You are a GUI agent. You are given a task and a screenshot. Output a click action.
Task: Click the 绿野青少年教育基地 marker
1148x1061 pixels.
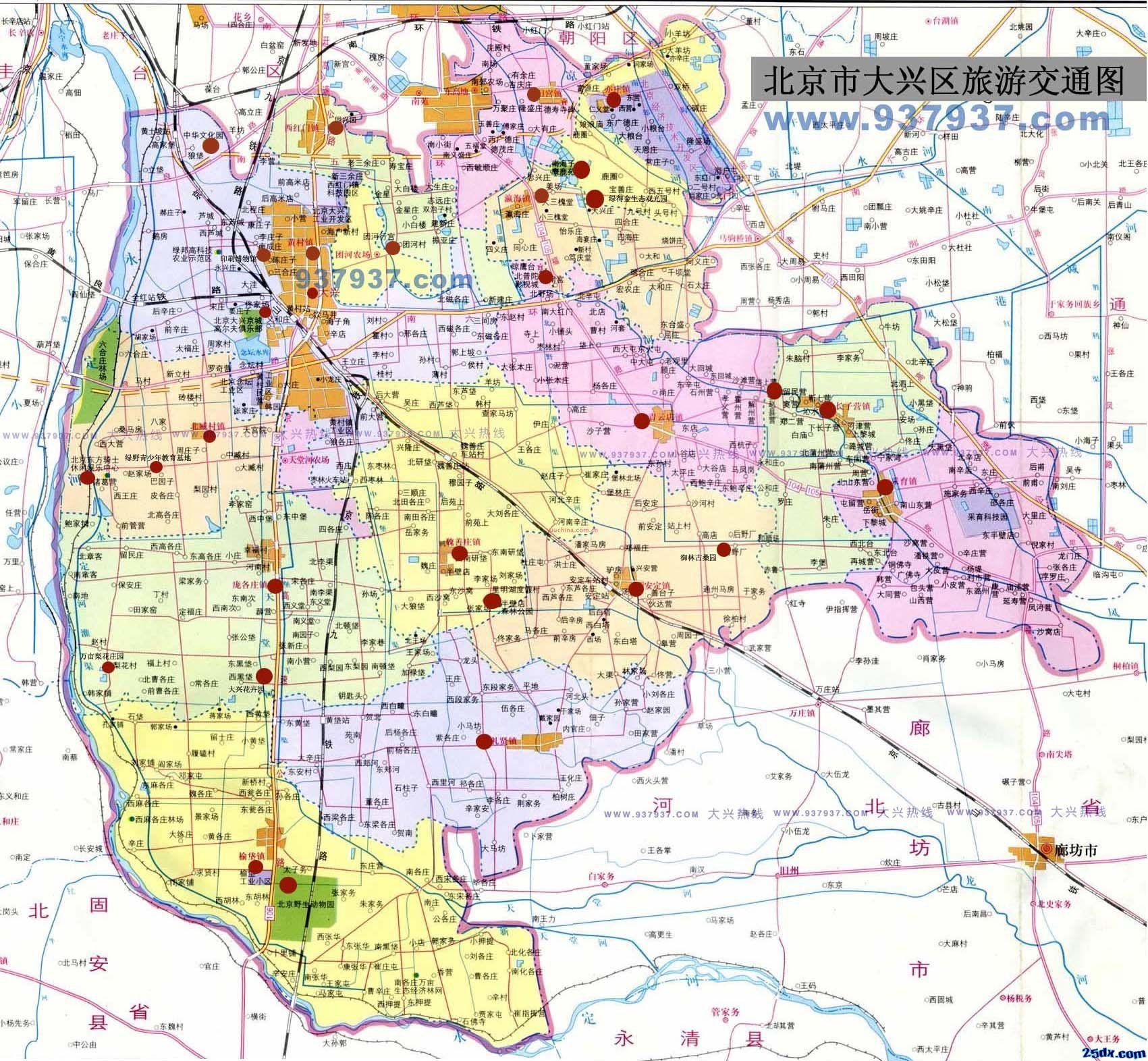coord(156,467)
